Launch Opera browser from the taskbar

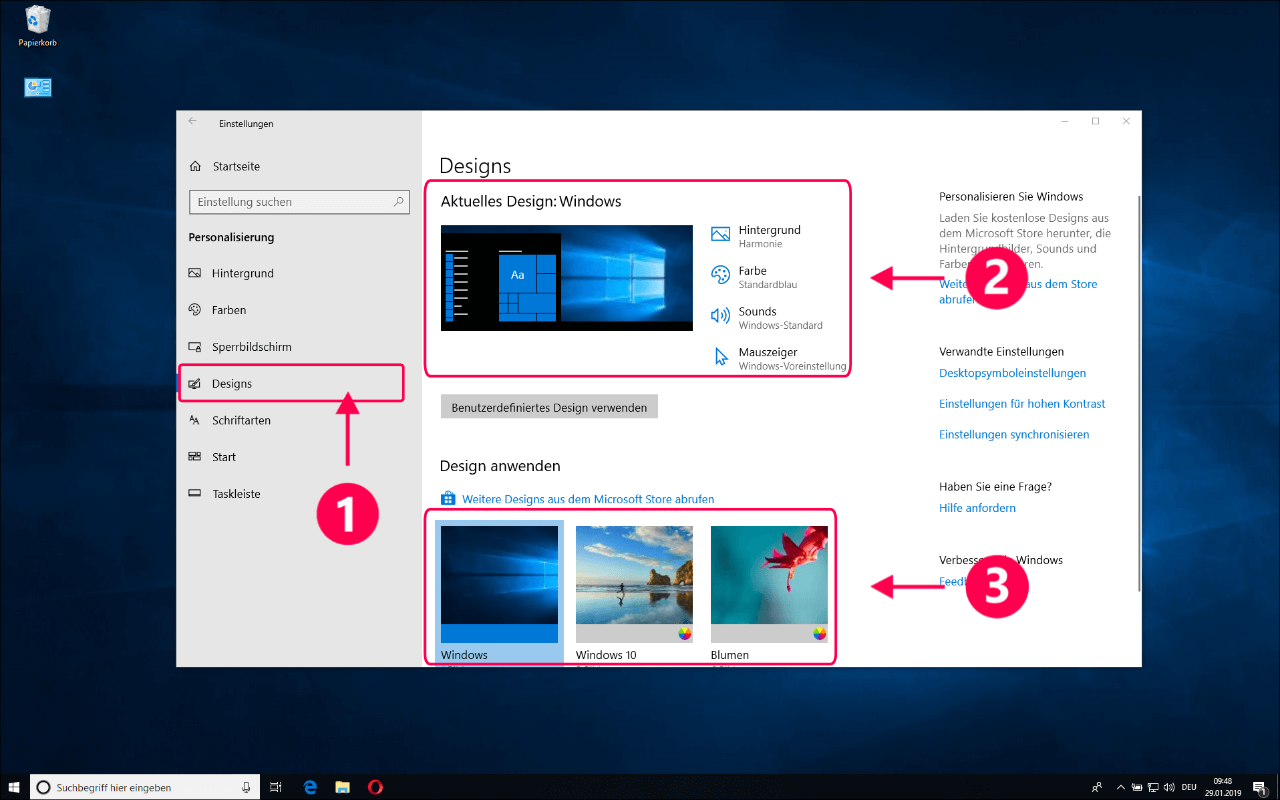pyautogui.click(x=375, y=787)
